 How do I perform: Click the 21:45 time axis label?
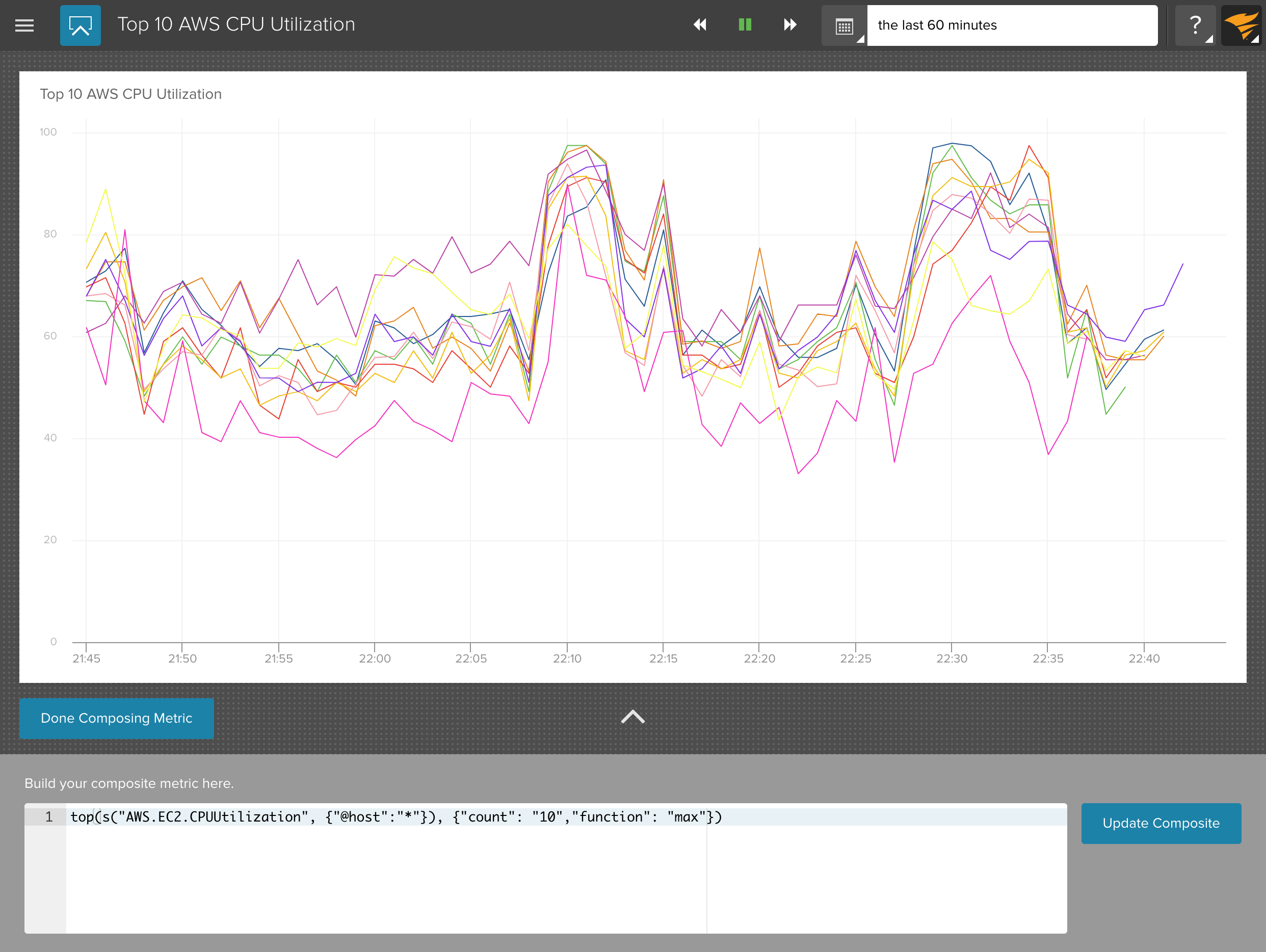(x=86, y=658)
